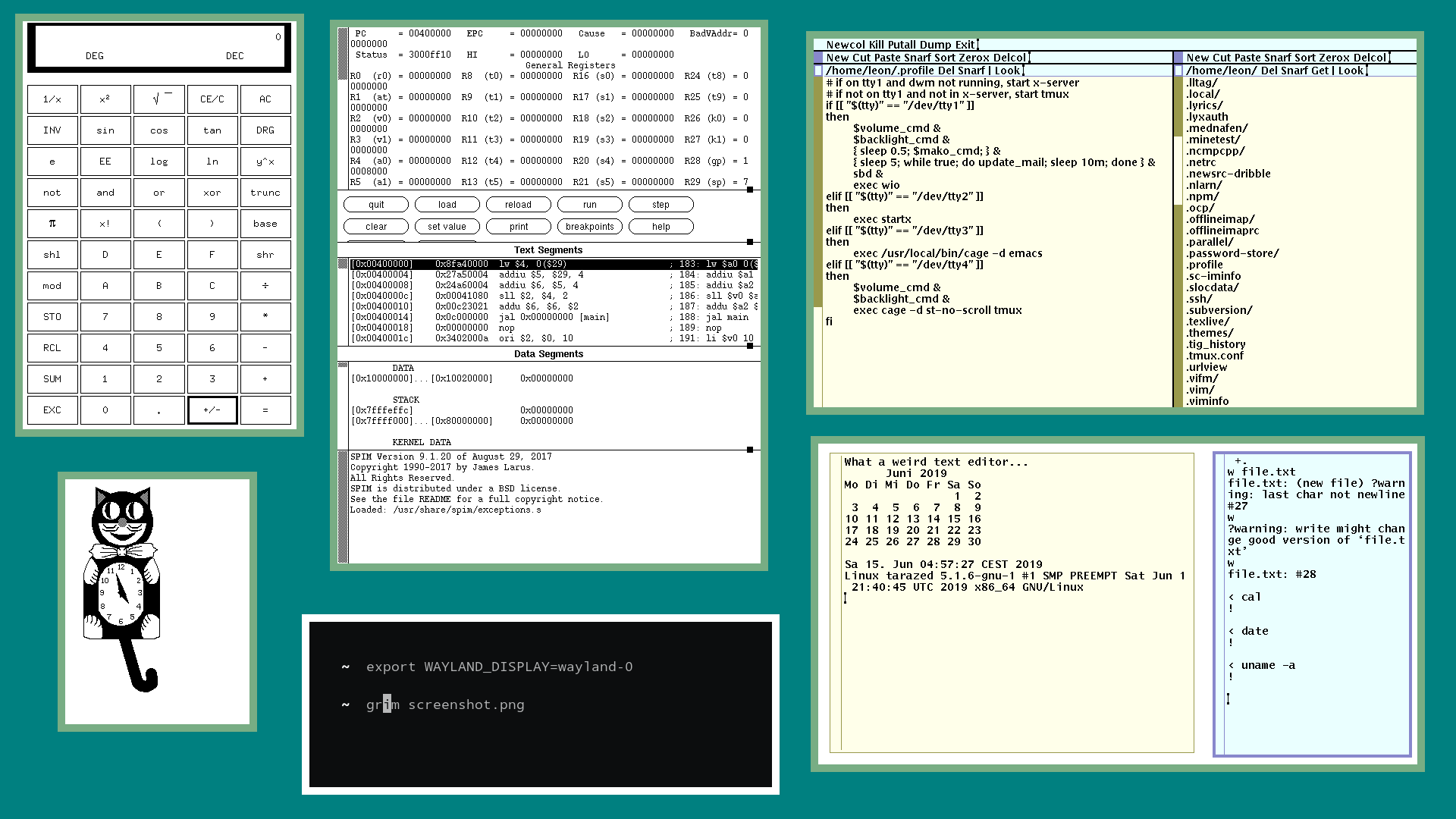Toggle the INV inverse key
The width and height of the screenshot is (1456, 819).
(52, 130)
